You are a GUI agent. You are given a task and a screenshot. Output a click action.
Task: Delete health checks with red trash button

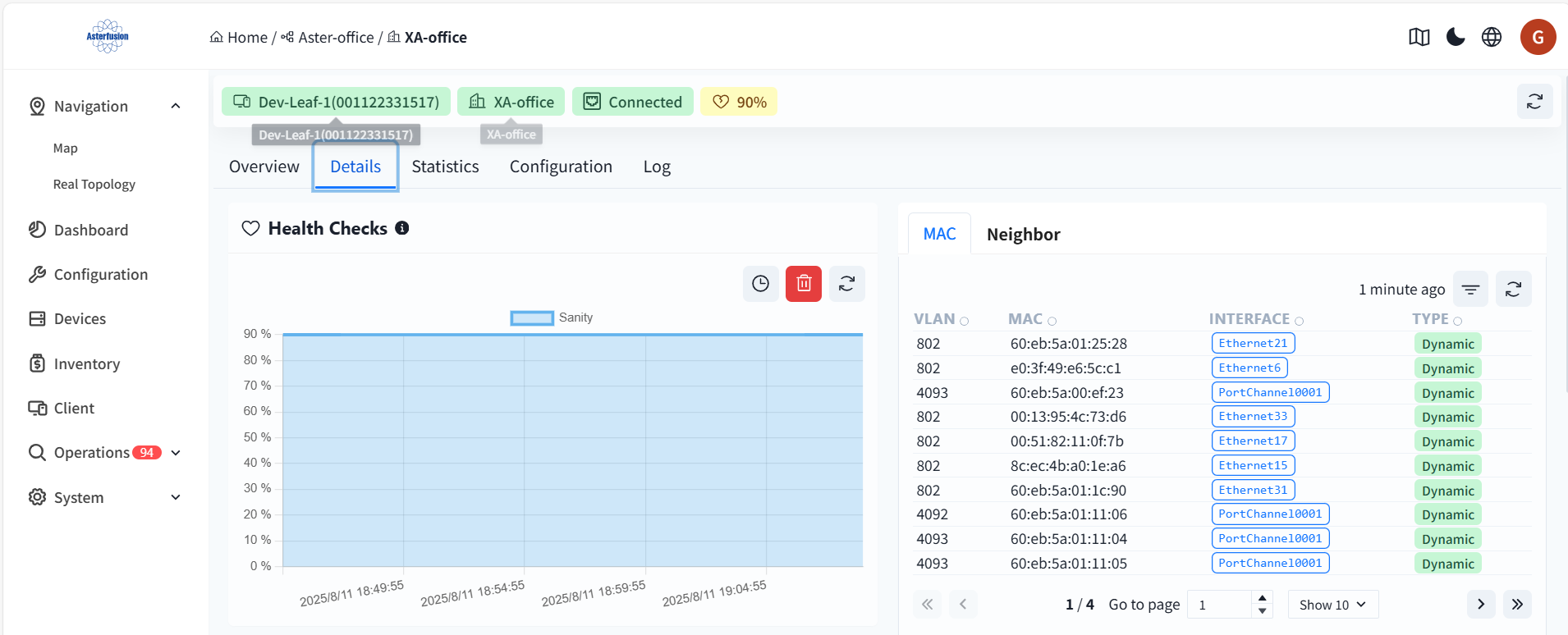point(804,284)
